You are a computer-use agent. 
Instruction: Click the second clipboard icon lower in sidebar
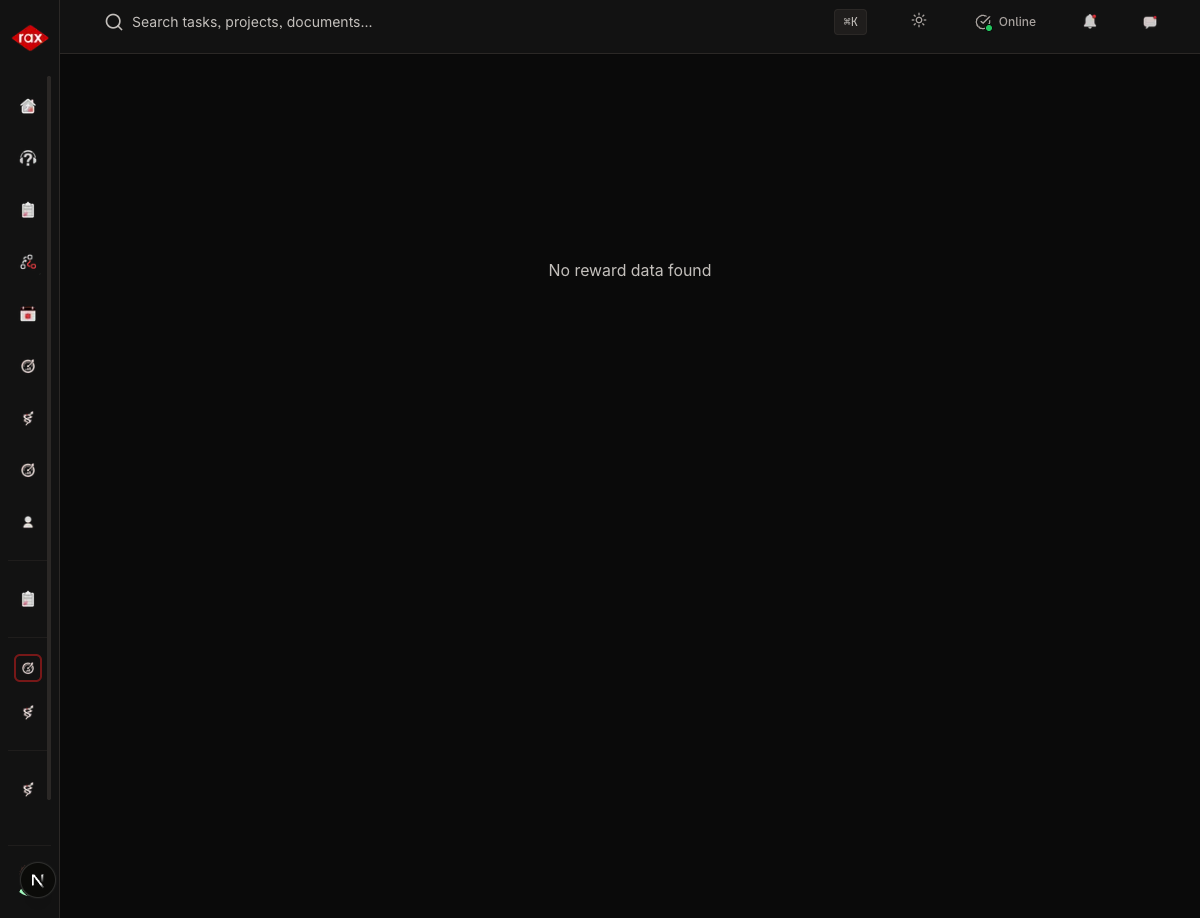pyautogui.click(x=28, y=599)
